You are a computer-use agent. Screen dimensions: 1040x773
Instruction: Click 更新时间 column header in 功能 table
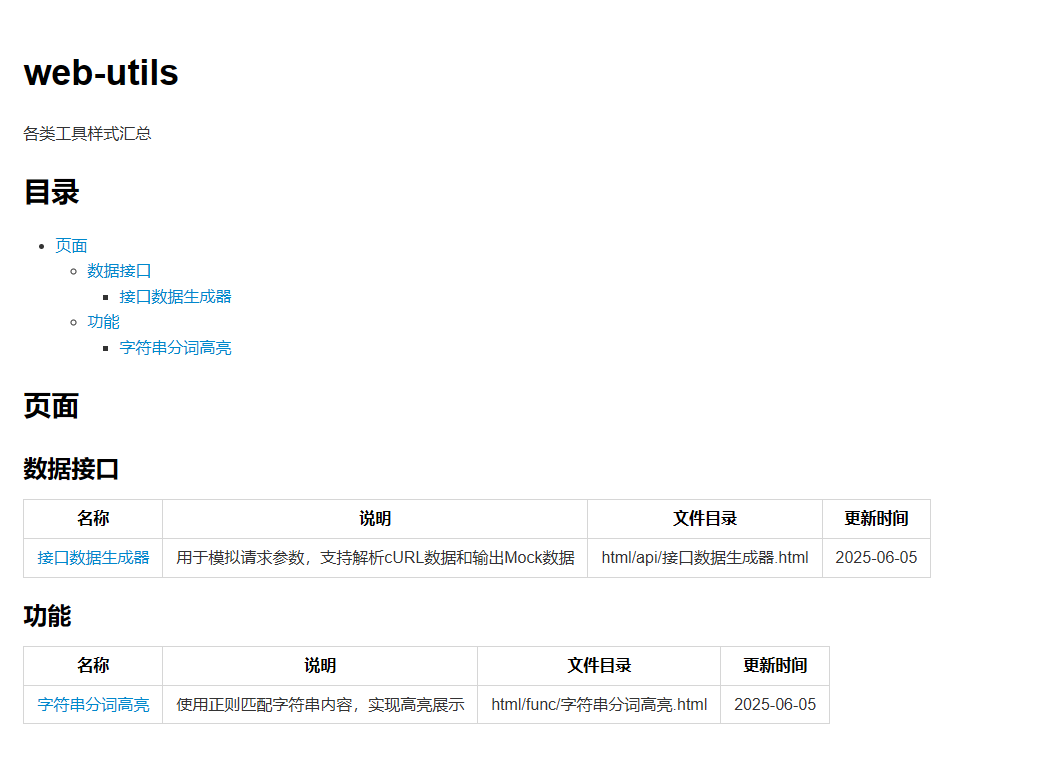point(774,665)
